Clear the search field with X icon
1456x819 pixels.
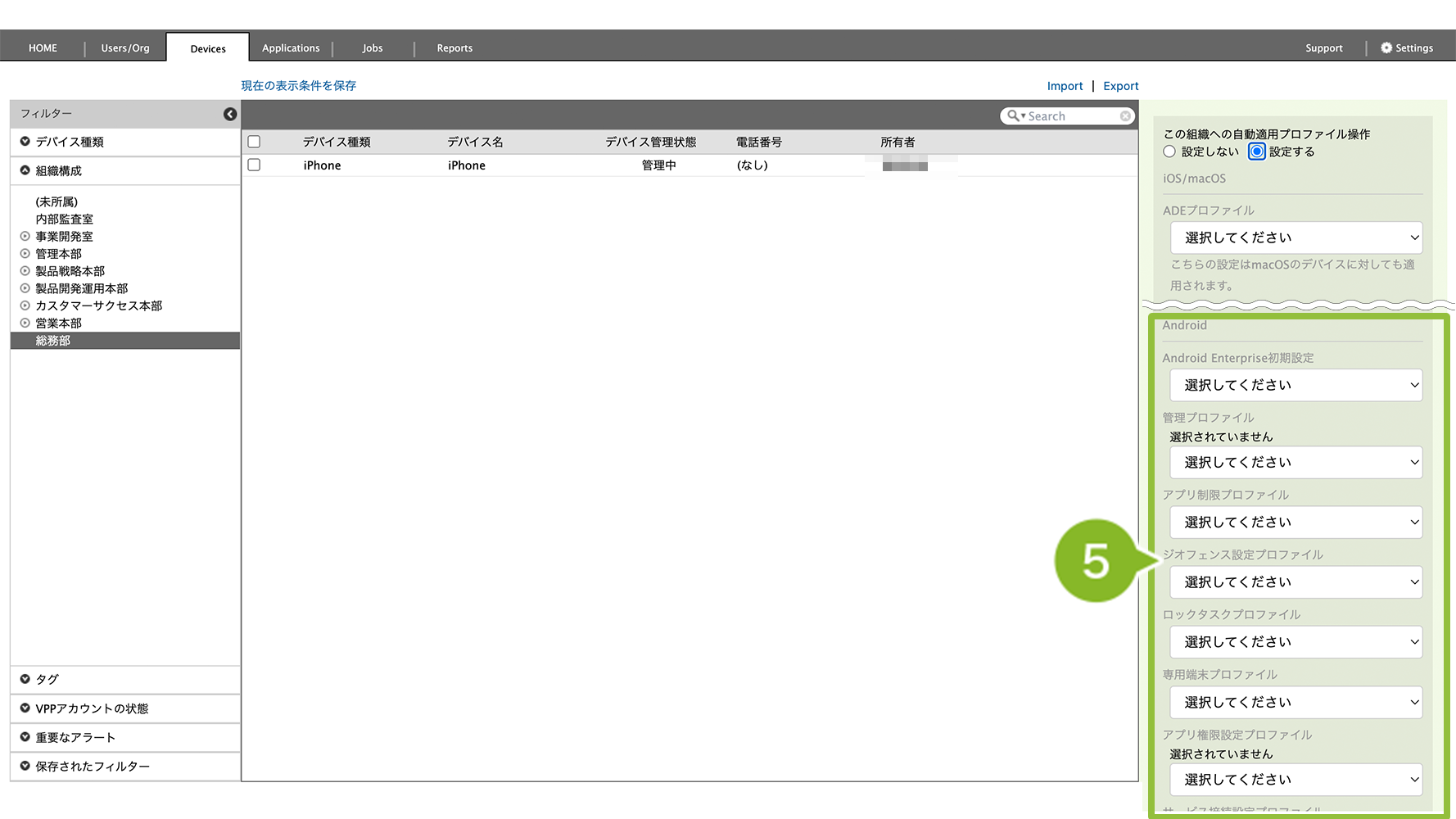(1125, 116)
